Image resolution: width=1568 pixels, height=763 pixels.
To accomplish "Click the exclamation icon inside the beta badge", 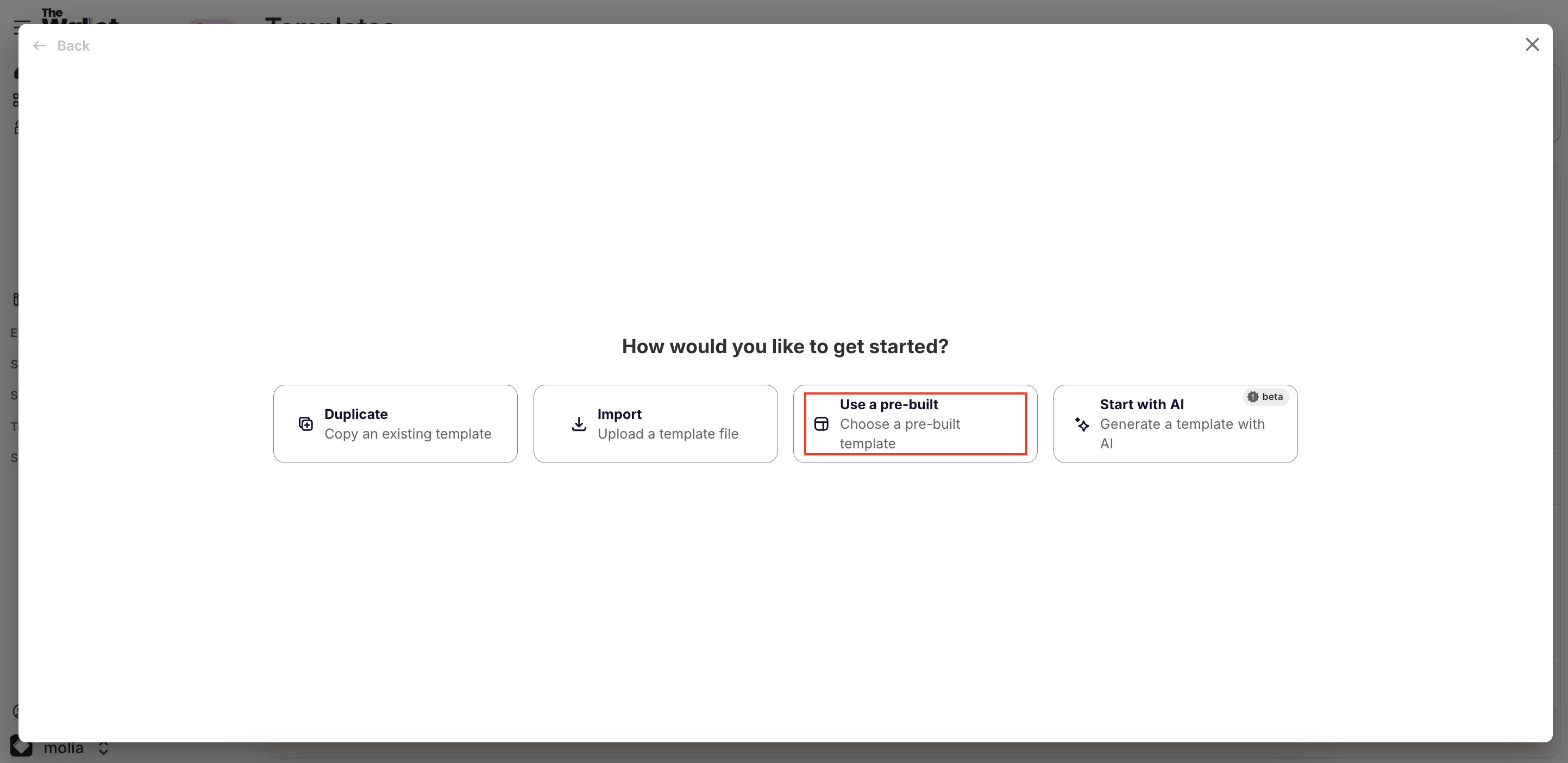I will point(1253,396).
